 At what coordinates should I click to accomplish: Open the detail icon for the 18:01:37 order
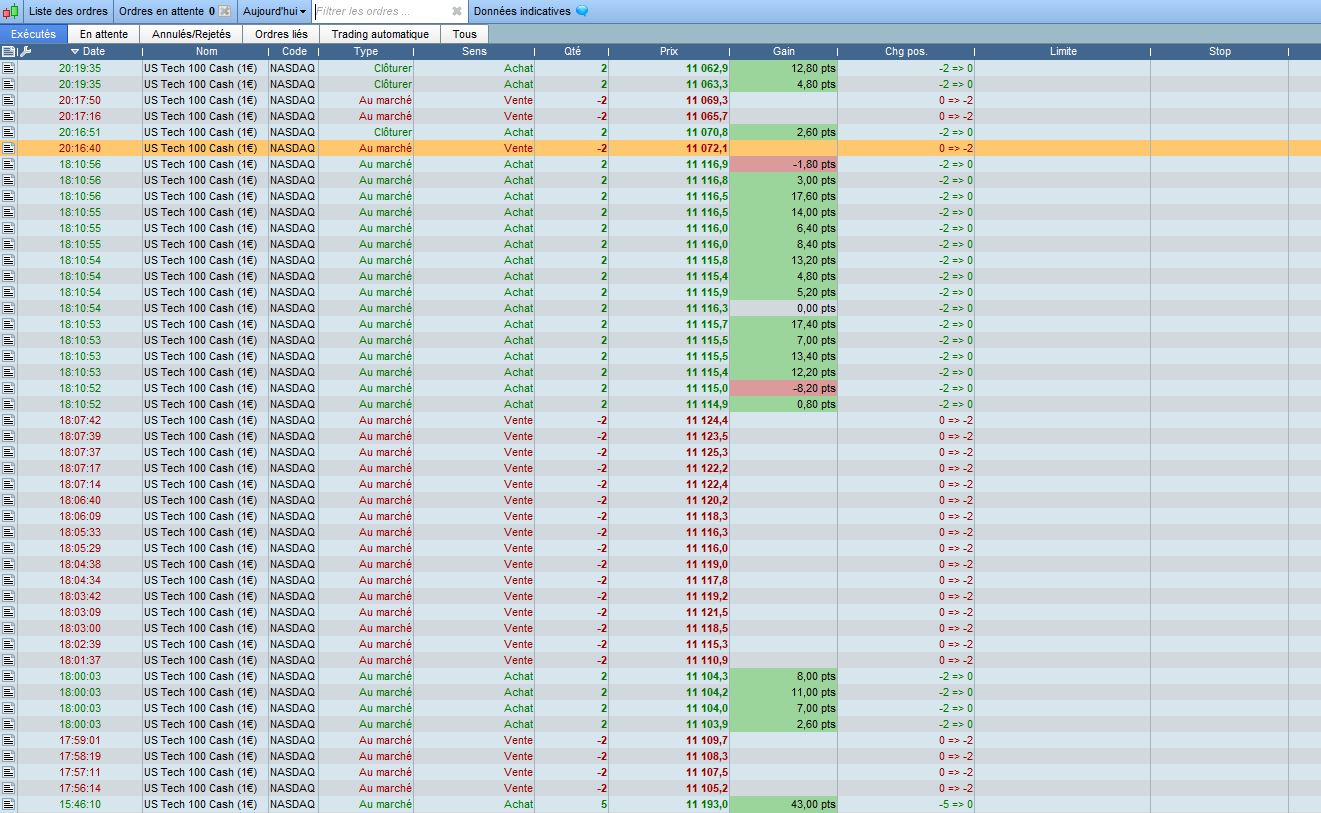coord(9,660)
